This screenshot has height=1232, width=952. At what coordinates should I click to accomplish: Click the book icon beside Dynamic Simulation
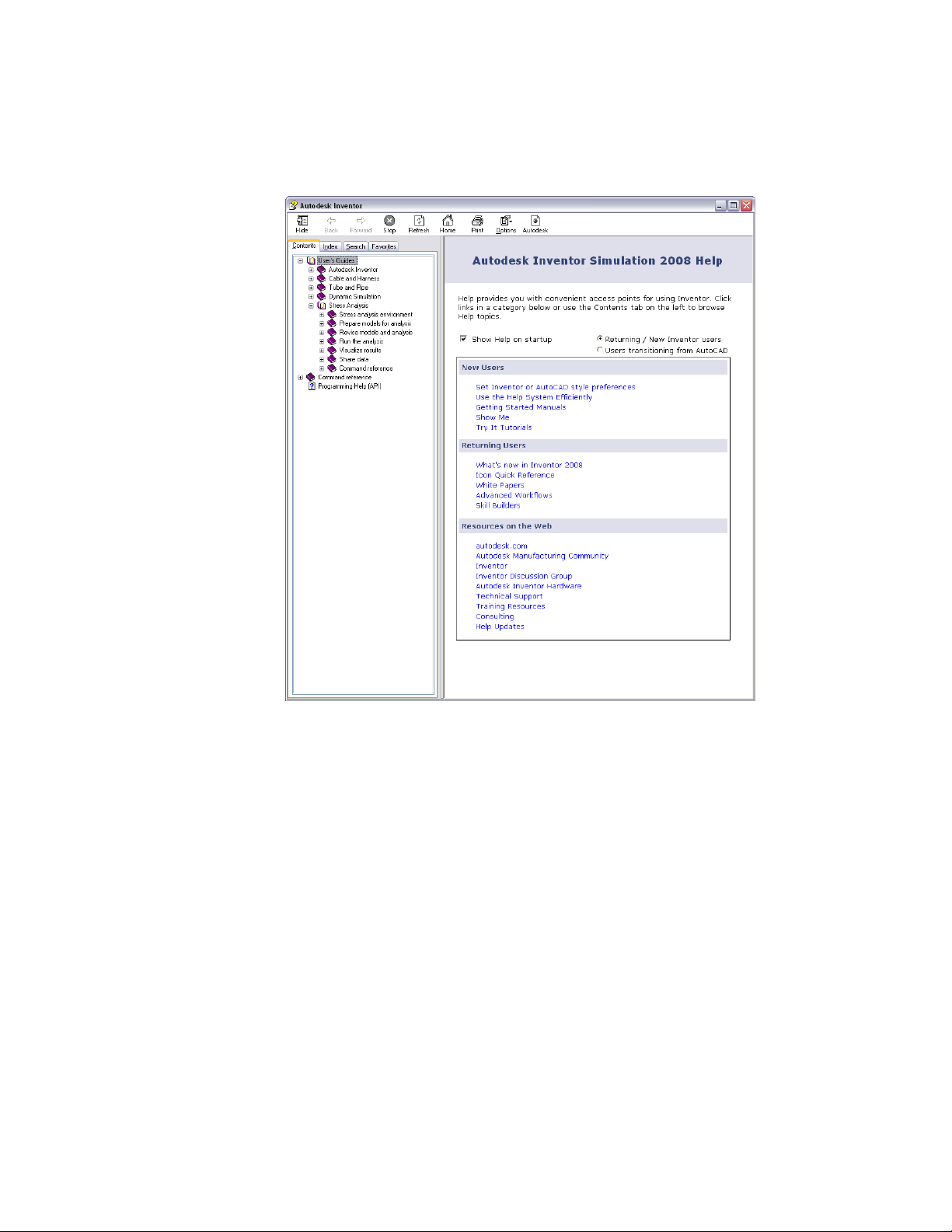point(322,296)
